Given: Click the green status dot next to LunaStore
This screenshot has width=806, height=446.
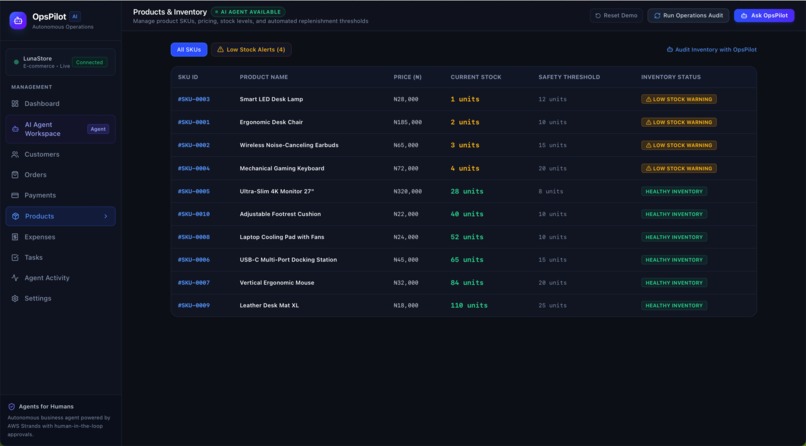Looking at the screenshot, I should tap(16, 62).
